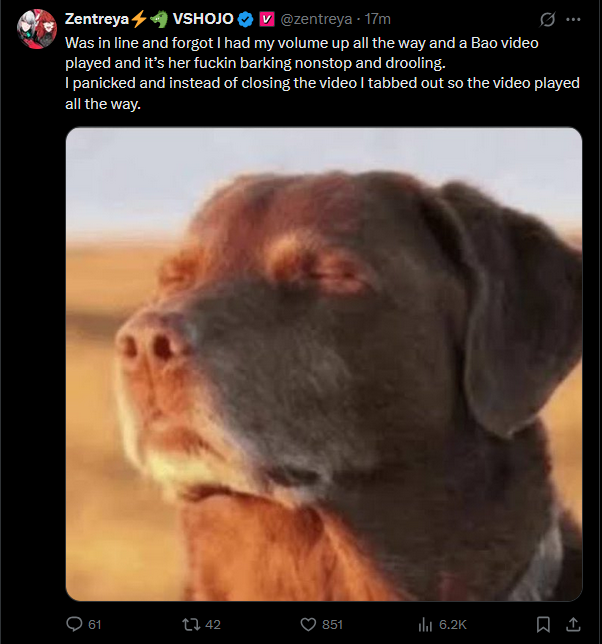
Task: Open the @zentreya handle link
Action: pos(316,19)
